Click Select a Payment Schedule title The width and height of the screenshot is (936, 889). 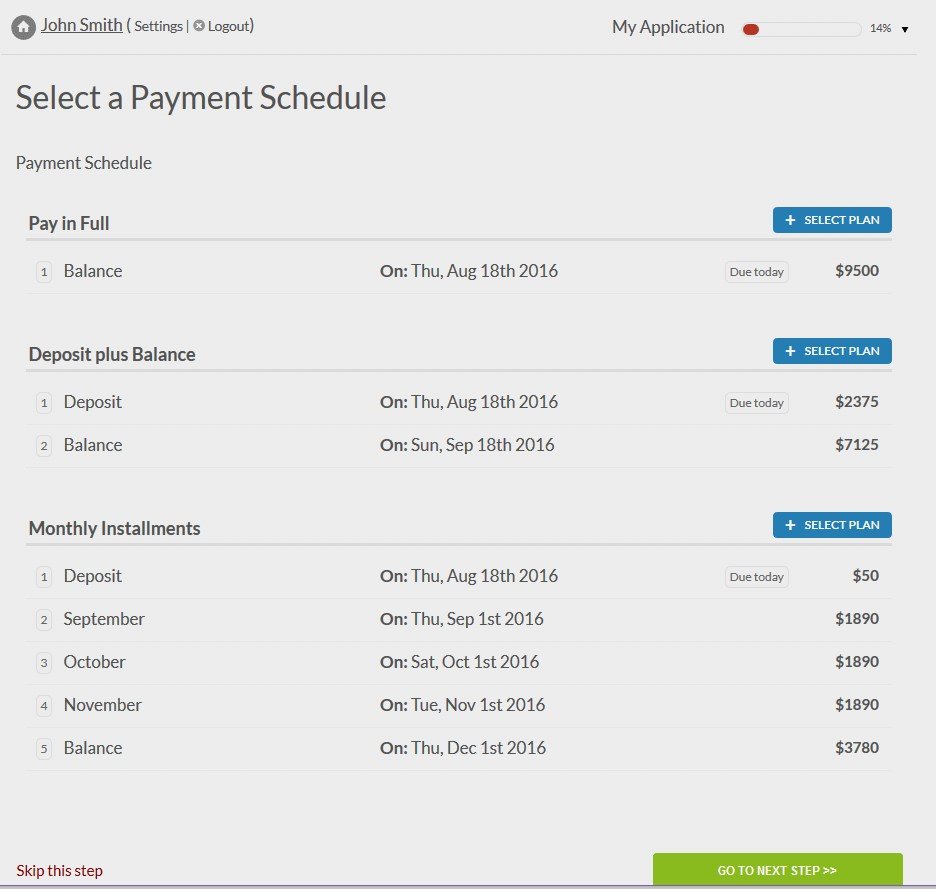[201, 98]
